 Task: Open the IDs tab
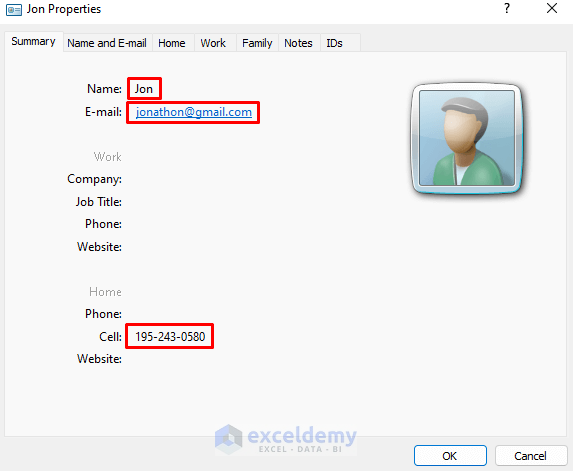tap(334, 43)
